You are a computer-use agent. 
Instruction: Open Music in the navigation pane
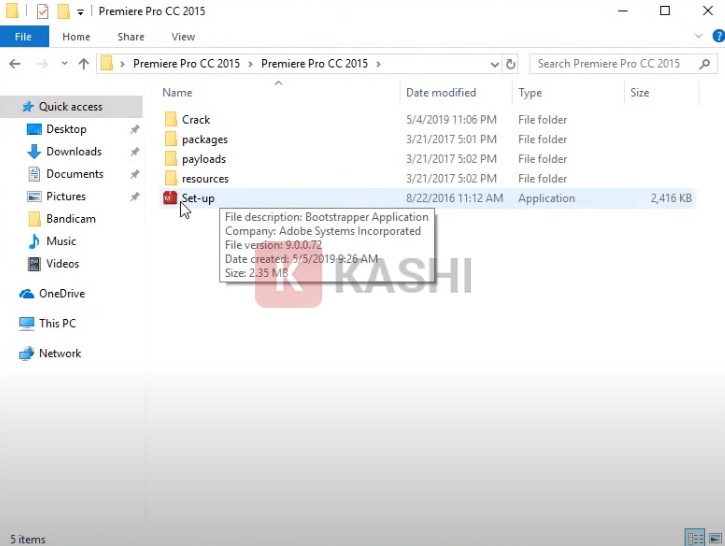pos(61,241)
